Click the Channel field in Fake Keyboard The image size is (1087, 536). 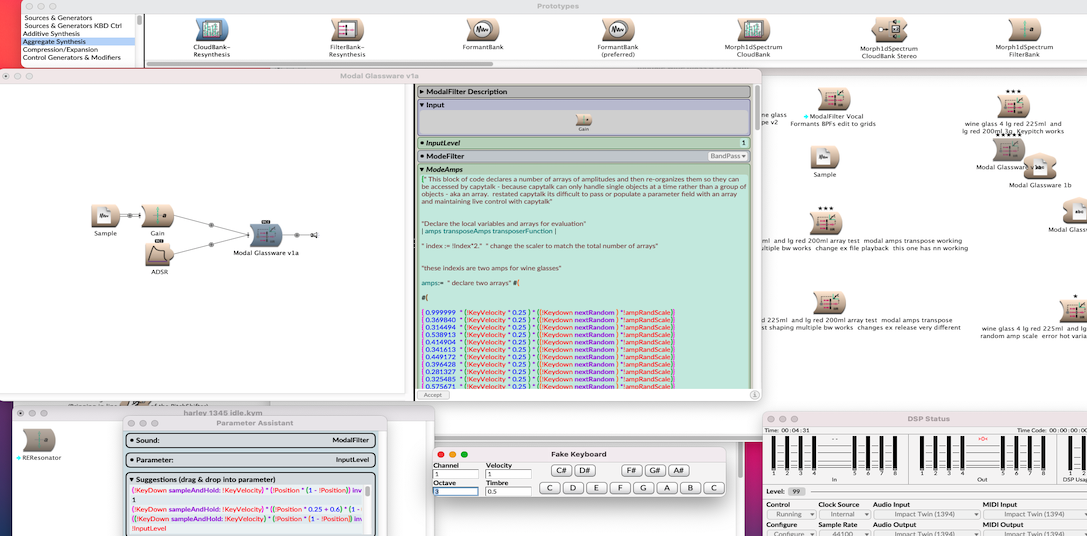pos(455,474)
